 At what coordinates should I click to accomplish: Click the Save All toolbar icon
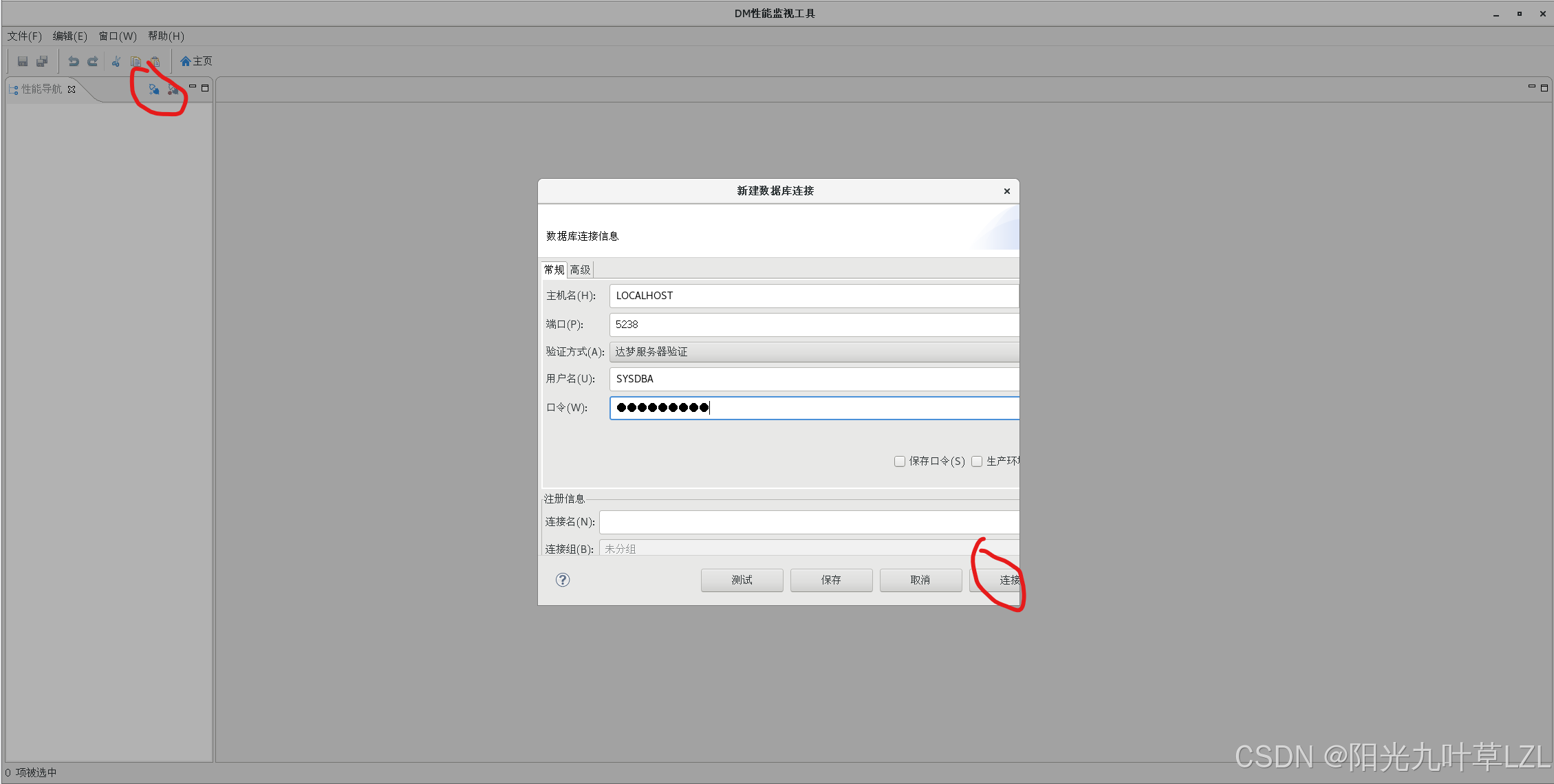(42, 61)
